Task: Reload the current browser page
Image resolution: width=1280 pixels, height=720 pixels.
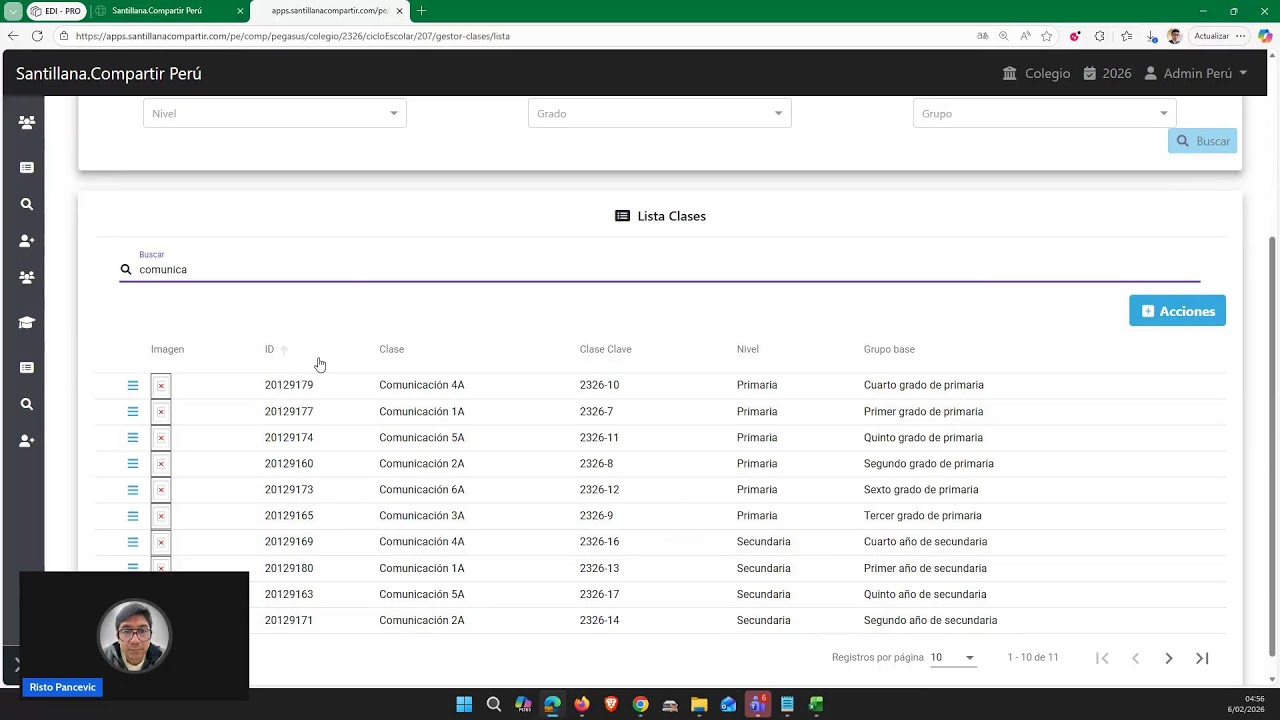Action: click(x=37, y=36)
